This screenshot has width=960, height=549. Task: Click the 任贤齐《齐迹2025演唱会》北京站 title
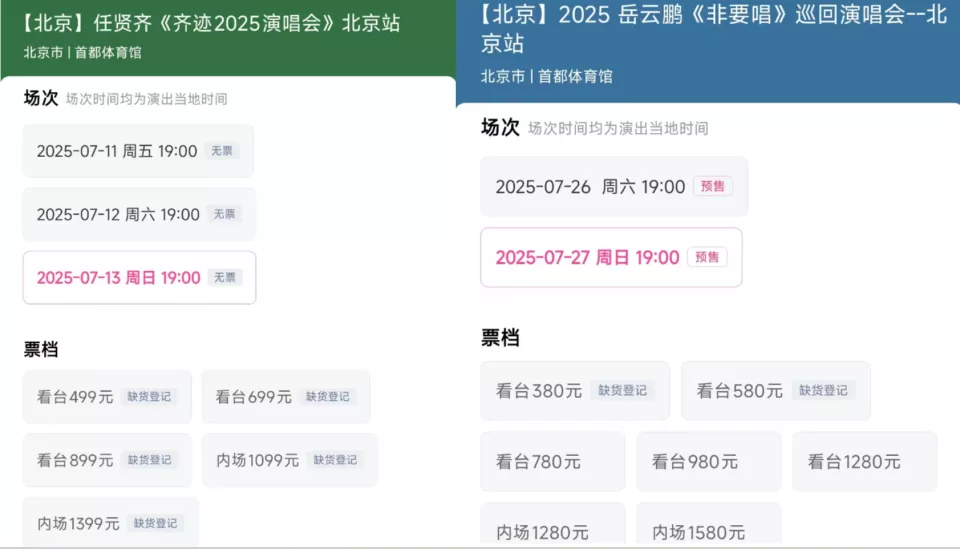pyautogui.click(x=211, y=23)
